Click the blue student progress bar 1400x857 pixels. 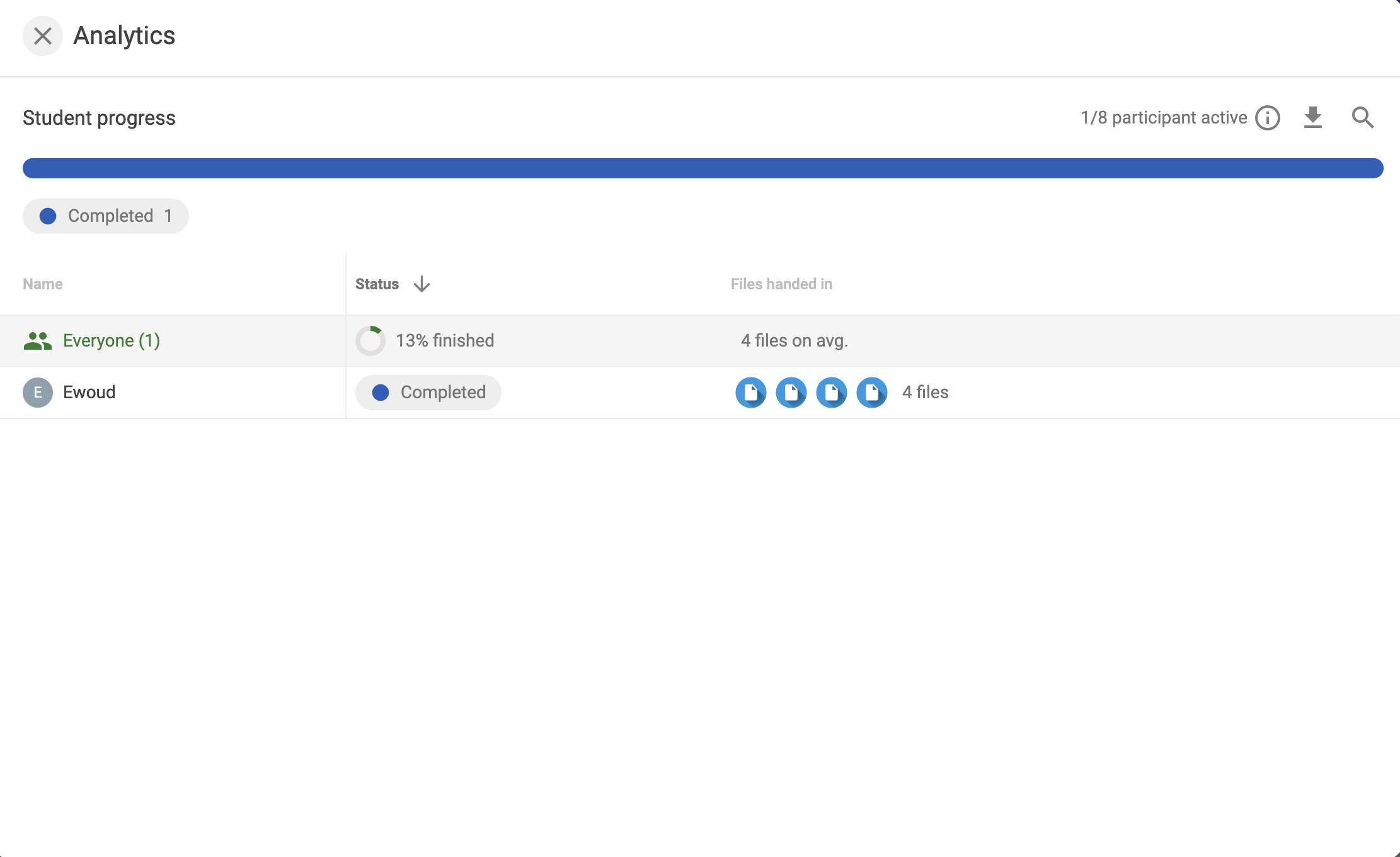click(703, 168)
